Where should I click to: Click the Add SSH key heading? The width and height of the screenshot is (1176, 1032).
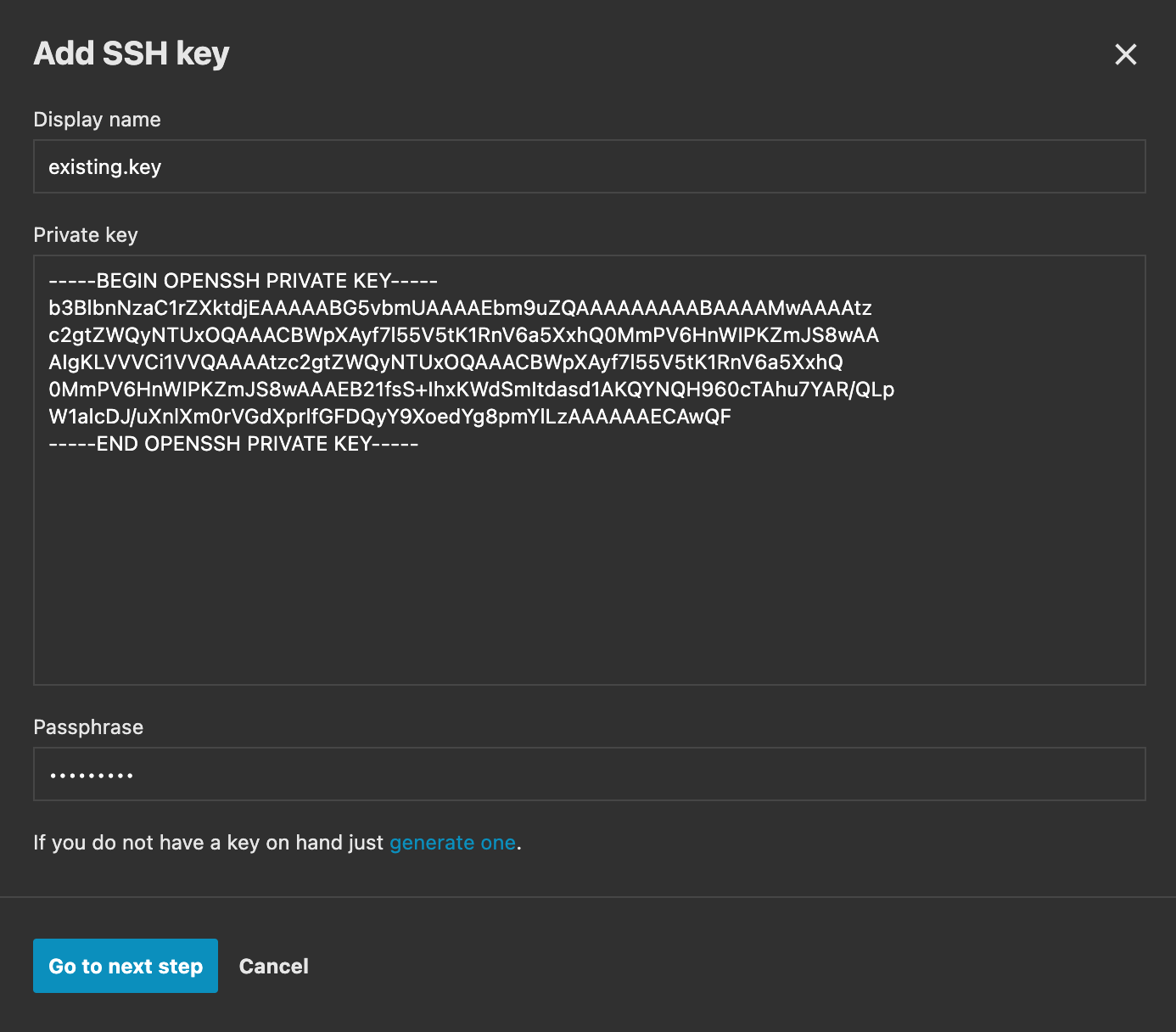132,53
